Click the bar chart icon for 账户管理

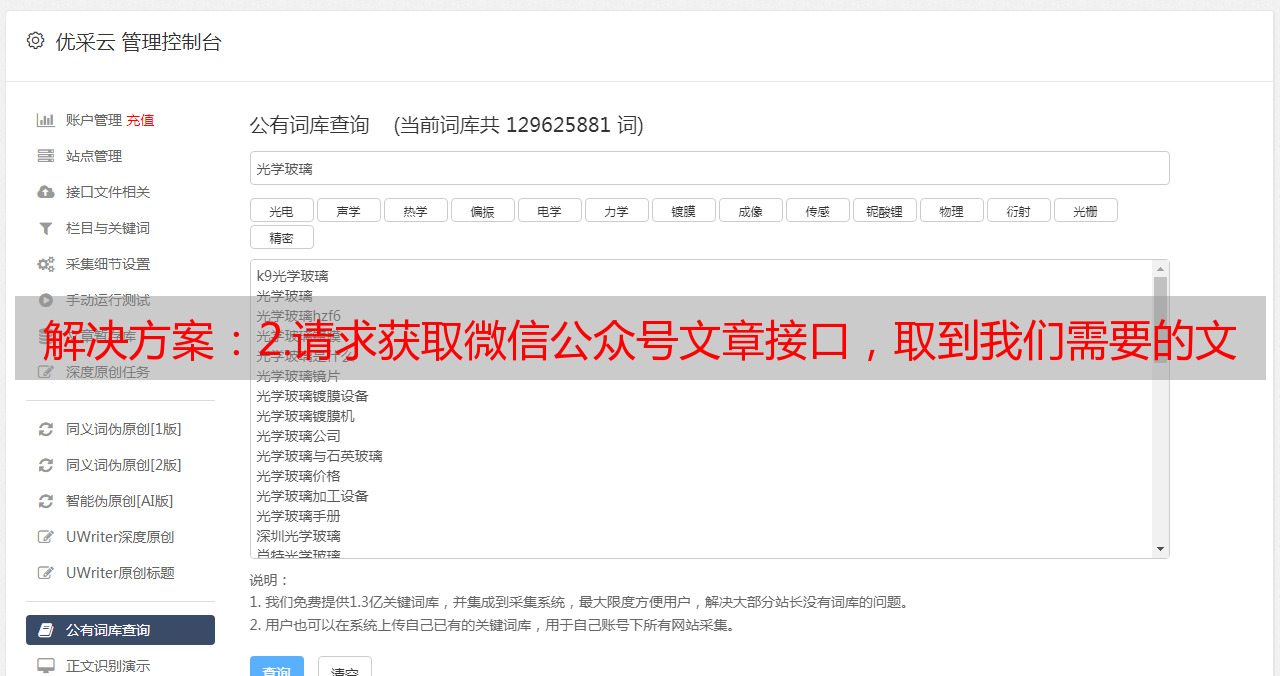46,120
